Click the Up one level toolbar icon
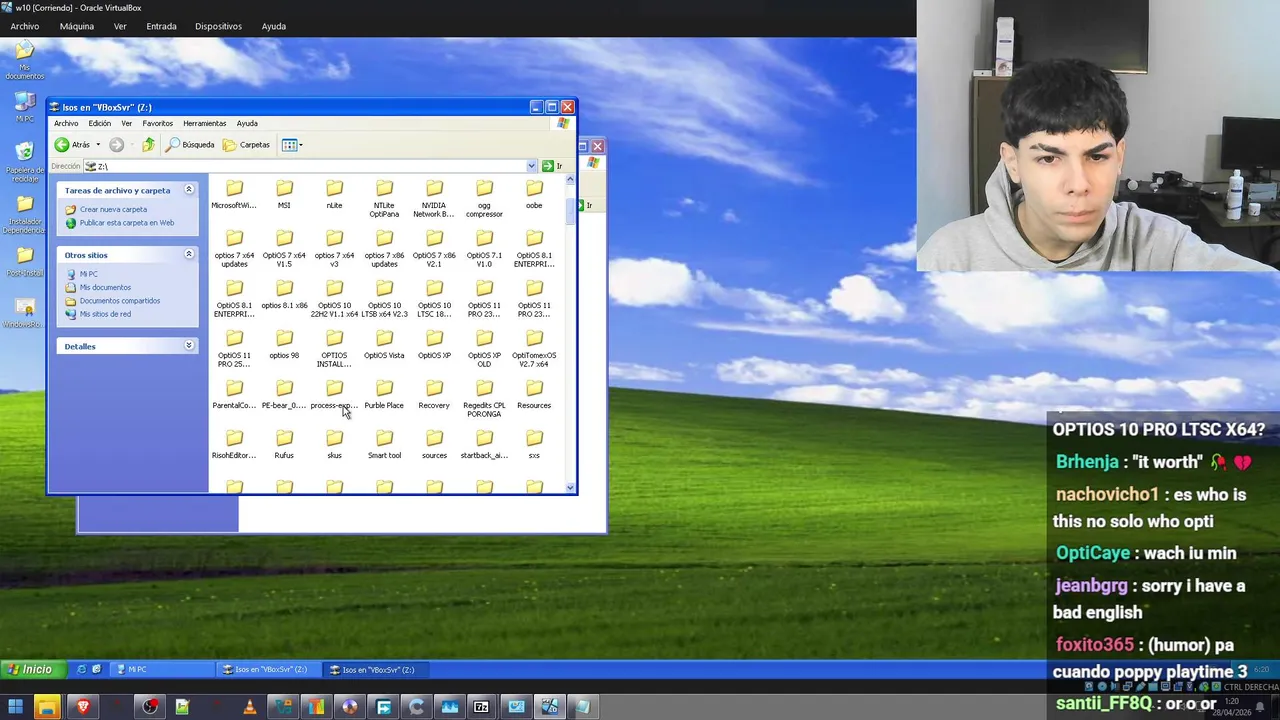The image size is (1280, 720). tap(148, 145)
